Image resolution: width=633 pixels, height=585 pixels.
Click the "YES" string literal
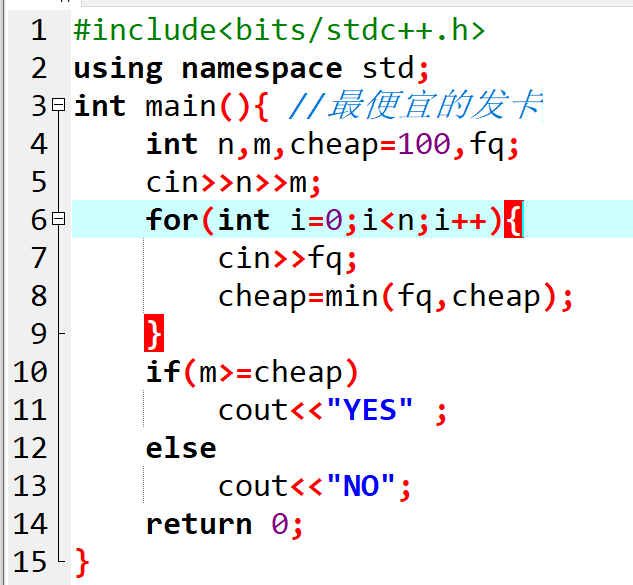point(370,409)
